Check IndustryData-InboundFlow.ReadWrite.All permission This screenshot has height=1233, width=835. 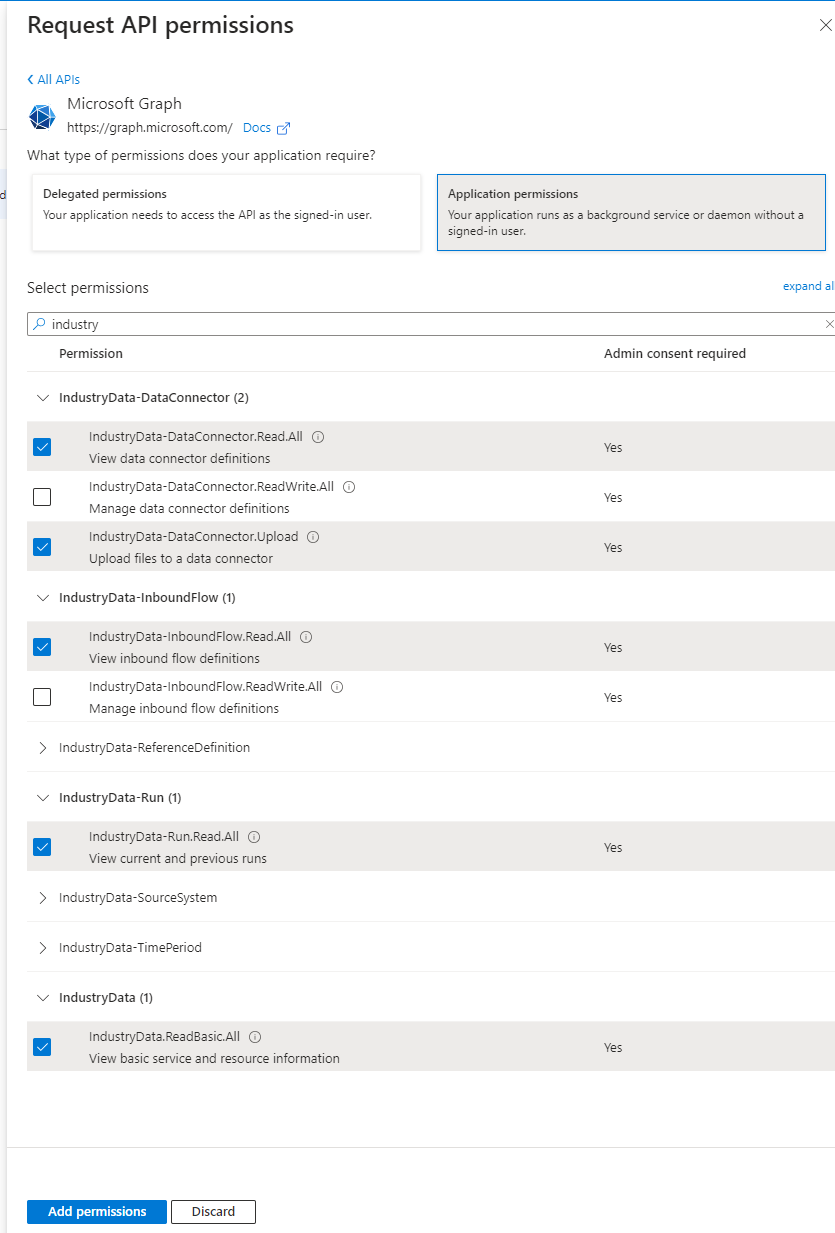click(x=42, y=697)
